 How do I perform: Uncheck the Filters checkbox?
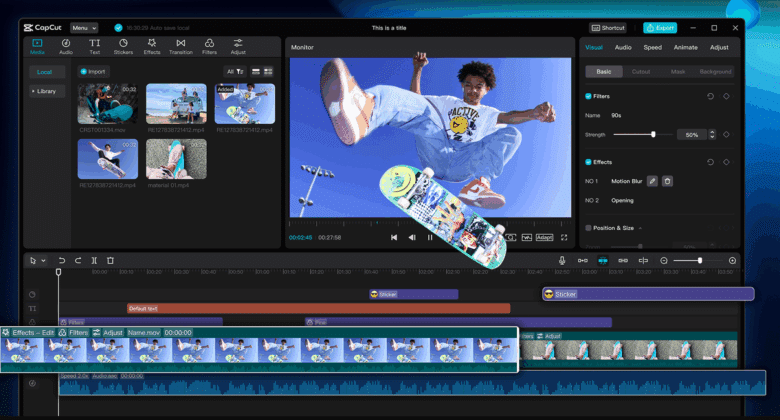[x=587, y=96]
